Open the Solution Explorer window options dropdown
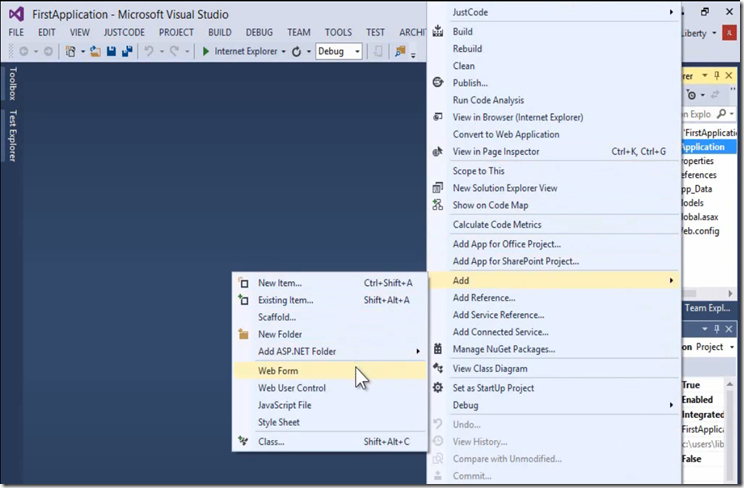 coord(705,75)
